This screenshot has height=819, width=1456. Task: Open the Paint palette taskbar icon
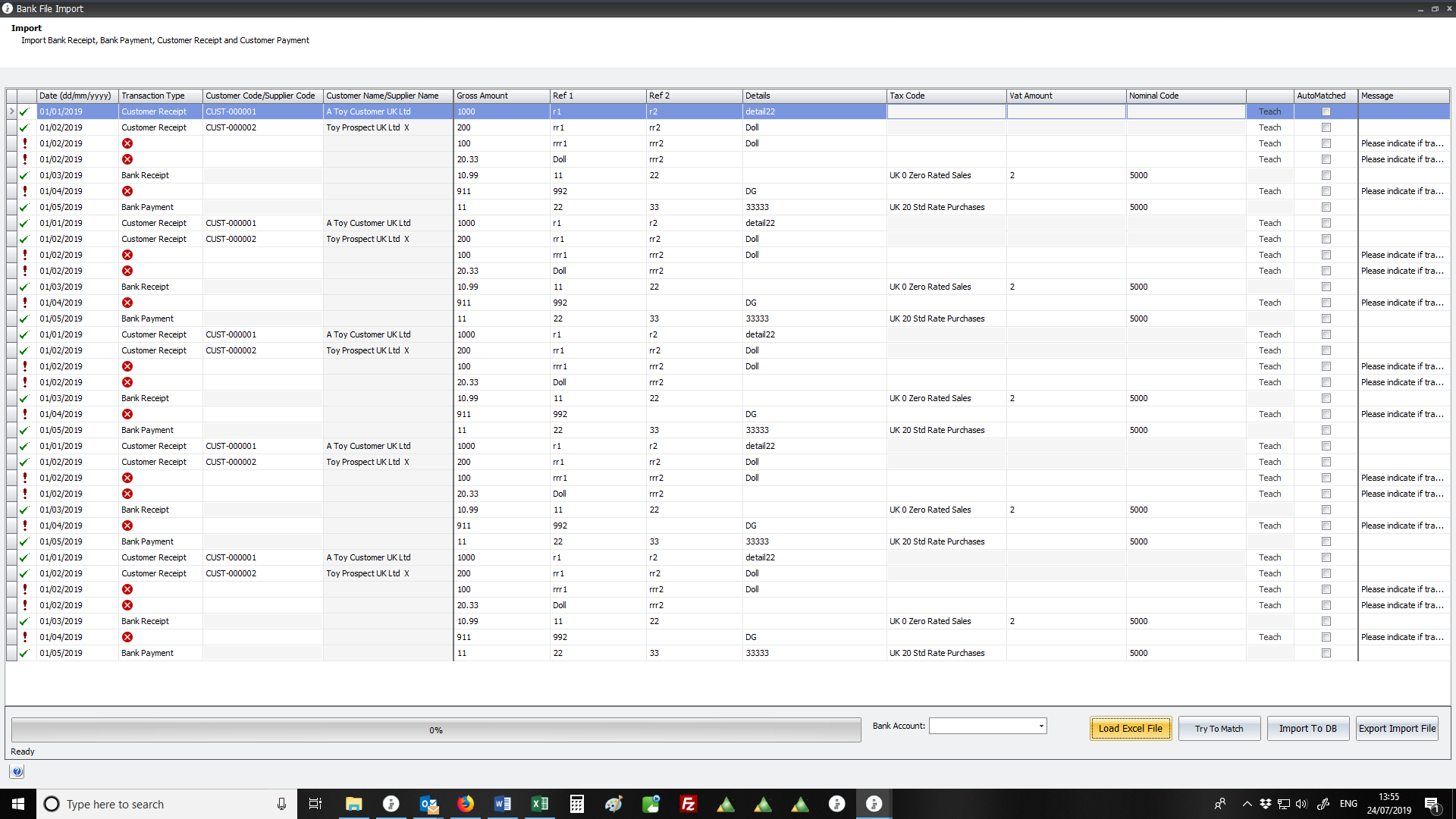click(x=613, y=804)
